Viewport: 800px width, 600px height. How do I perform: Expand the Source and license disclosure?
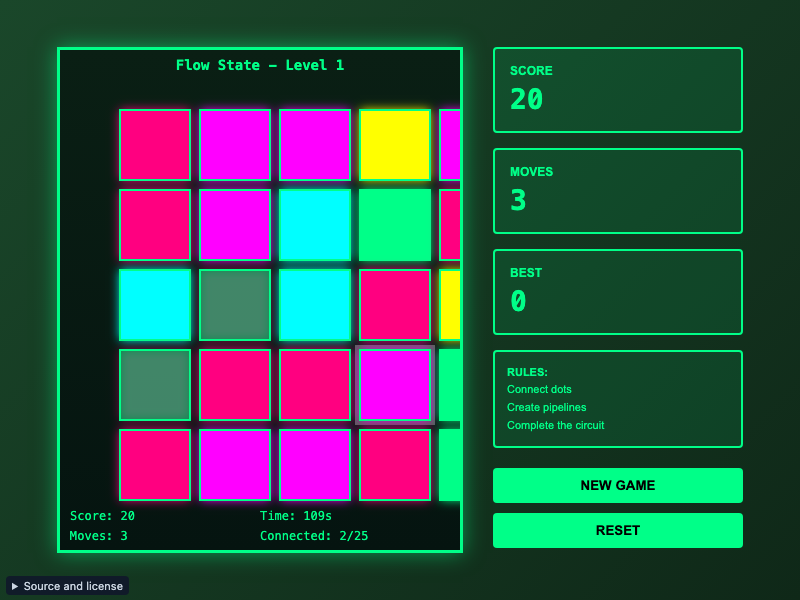pyautogui.click(x=67, y=586)
